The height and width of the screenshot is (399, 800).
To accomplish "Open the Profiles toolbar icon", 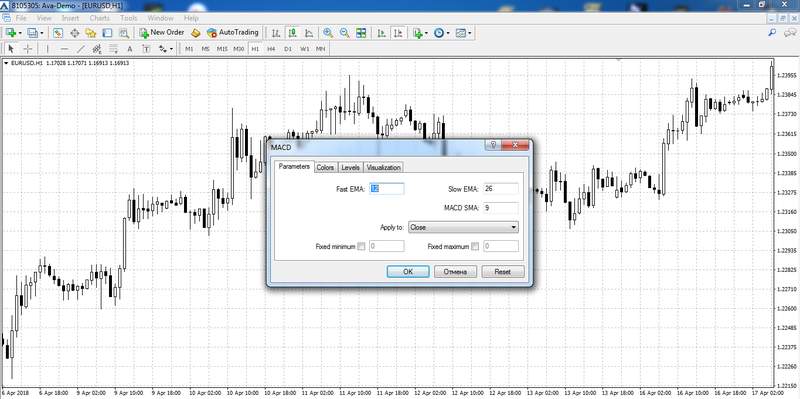I will [33, 33].
